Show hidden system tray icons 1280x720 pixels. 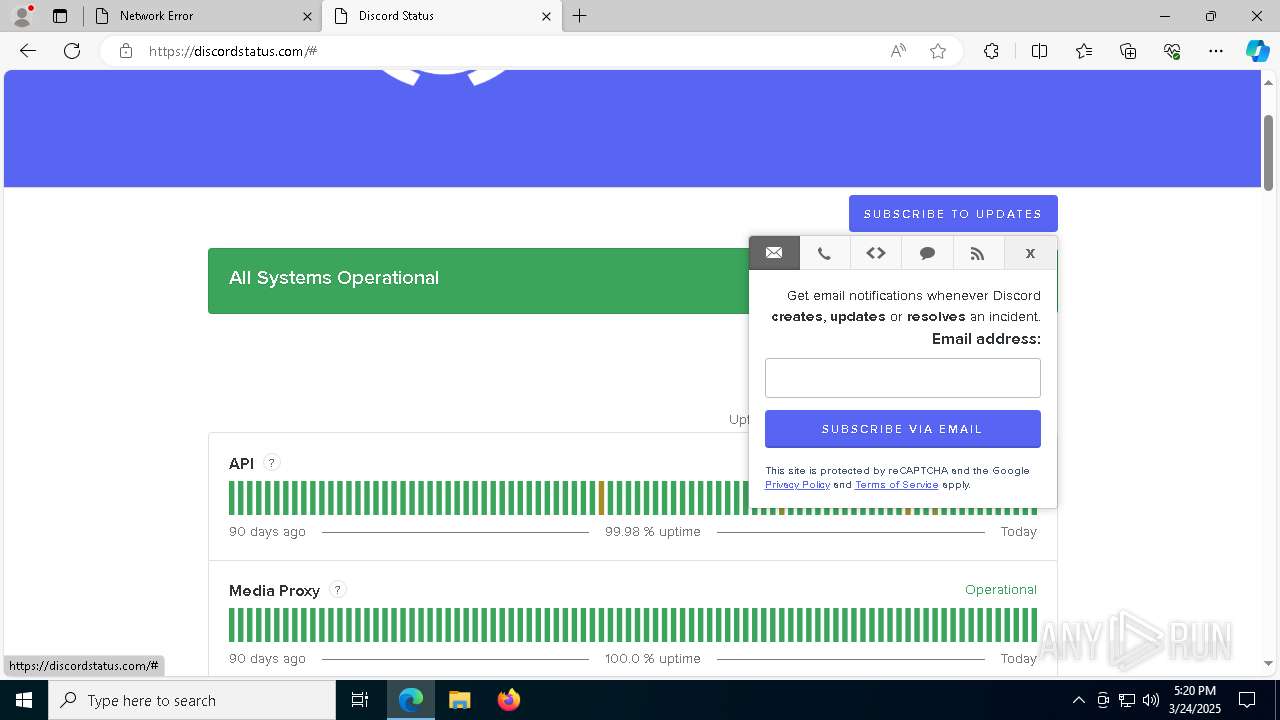[x=1078, y=700]
